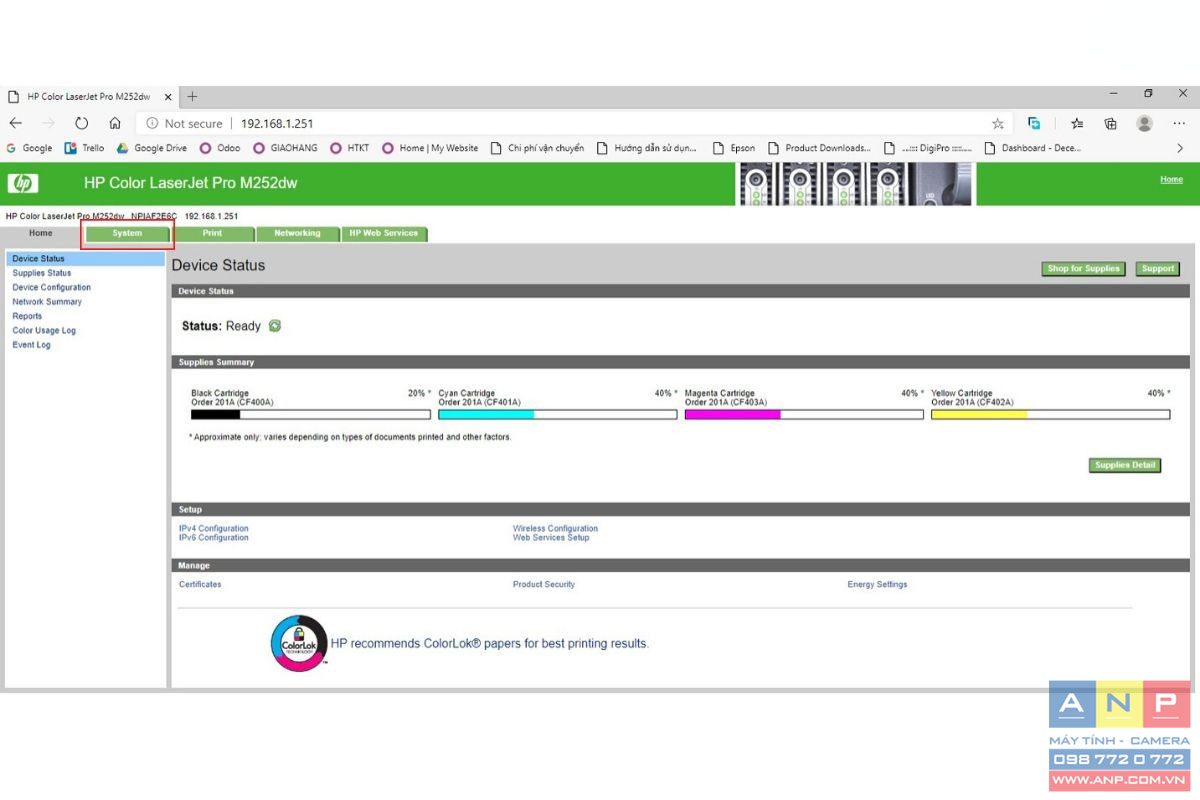Reload the page with the refresh icon
The image size is (1200, 800).
point(82,123)
